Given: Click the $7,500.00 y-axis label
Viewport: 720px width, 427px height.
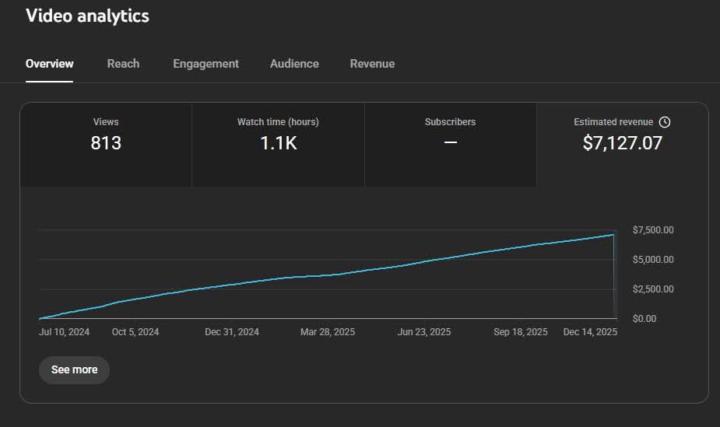Looking at the screenshot, I should (653, 231).
